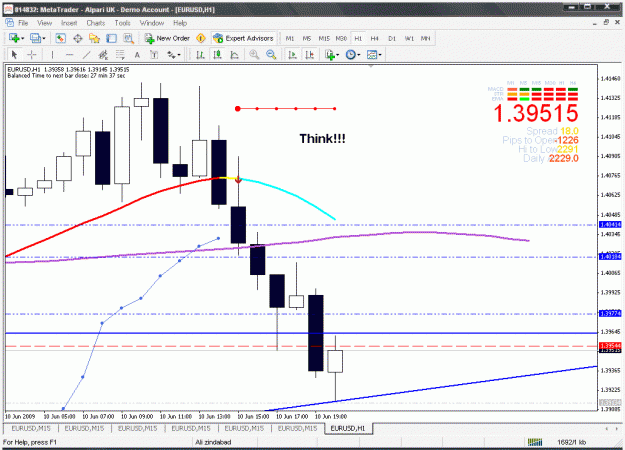Select the Cursor arrow tool
The height and width of the screenshot is (450, 625).
pyautogui.click(x=14, y=55)
